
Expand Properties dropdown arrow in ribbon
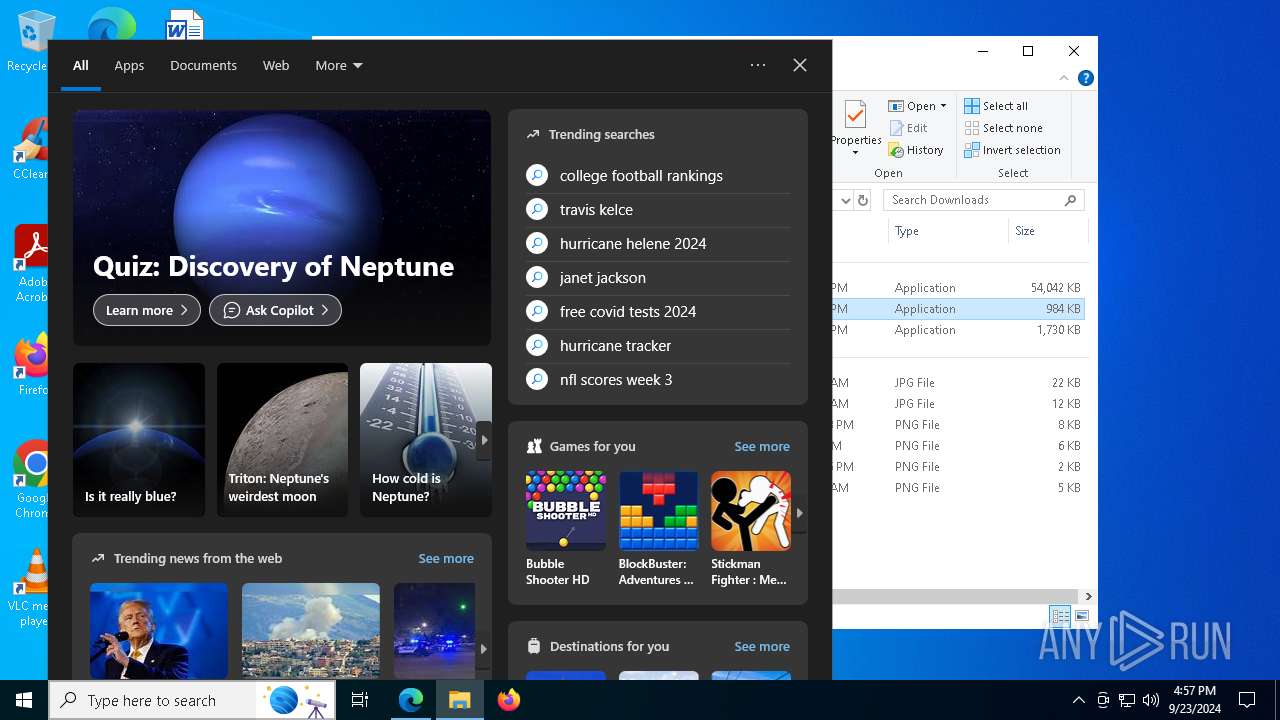(x=855, y=153)
